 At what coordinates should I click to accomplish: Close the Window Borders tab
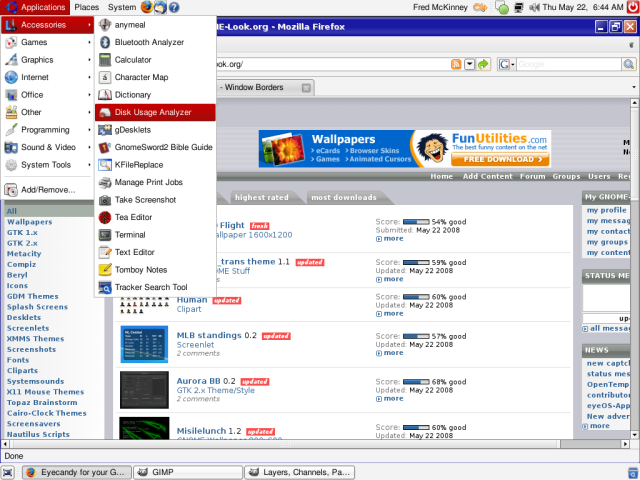pos(306,88)
